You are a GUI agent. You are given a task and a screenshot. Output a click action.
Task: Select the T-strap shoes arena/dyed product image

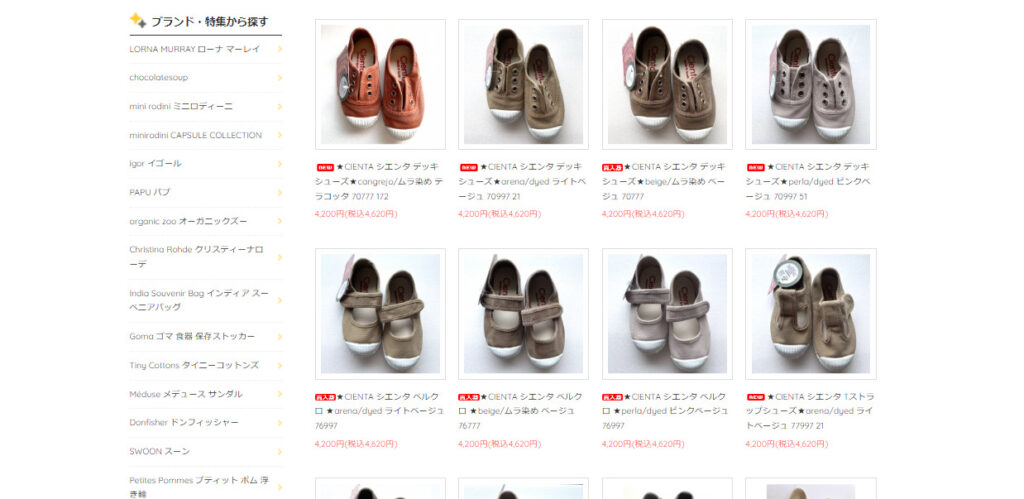tap(810, 314)
